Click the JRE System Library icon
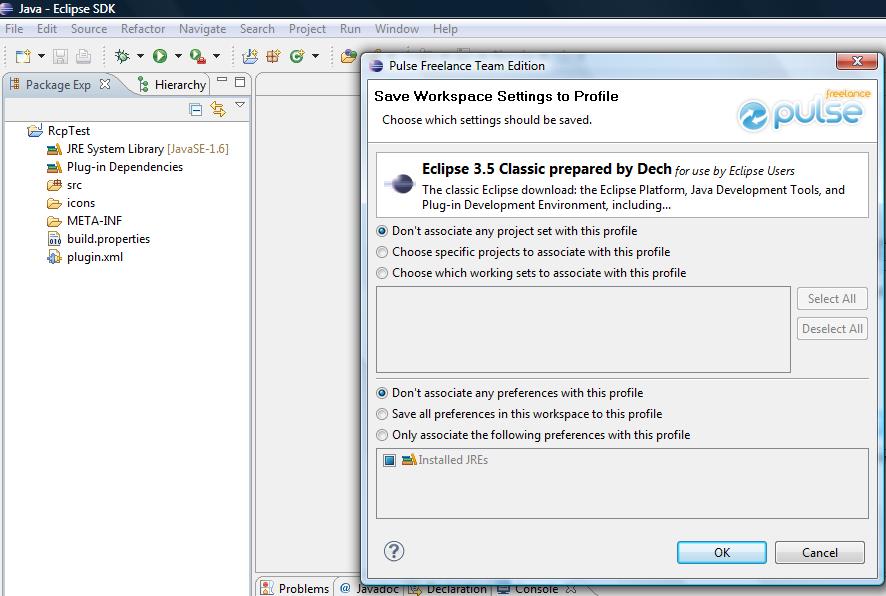 click(x=54, y=149)
